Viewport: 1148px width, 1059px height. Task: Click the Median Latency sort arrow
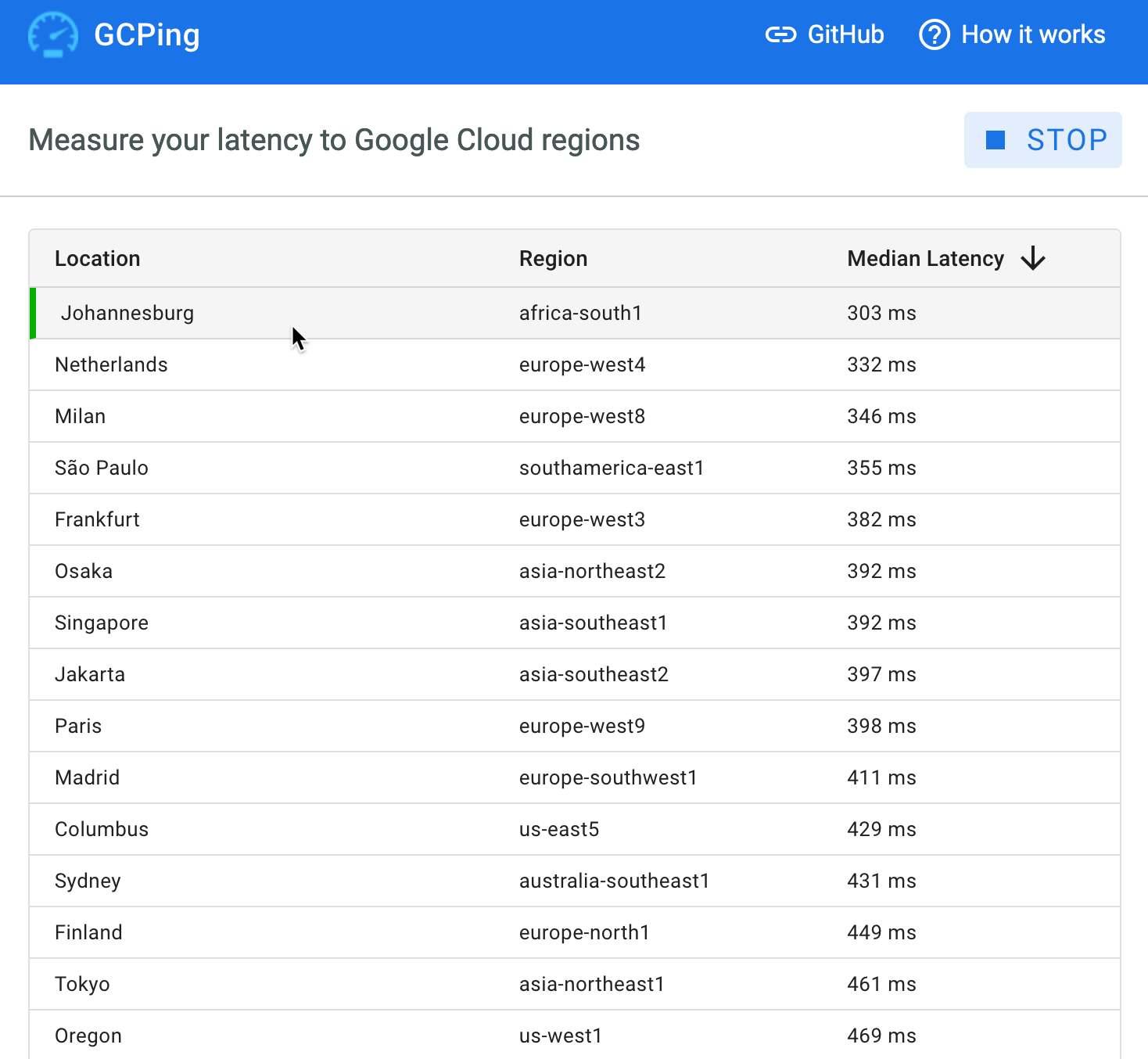click(x=1033, y=258)
